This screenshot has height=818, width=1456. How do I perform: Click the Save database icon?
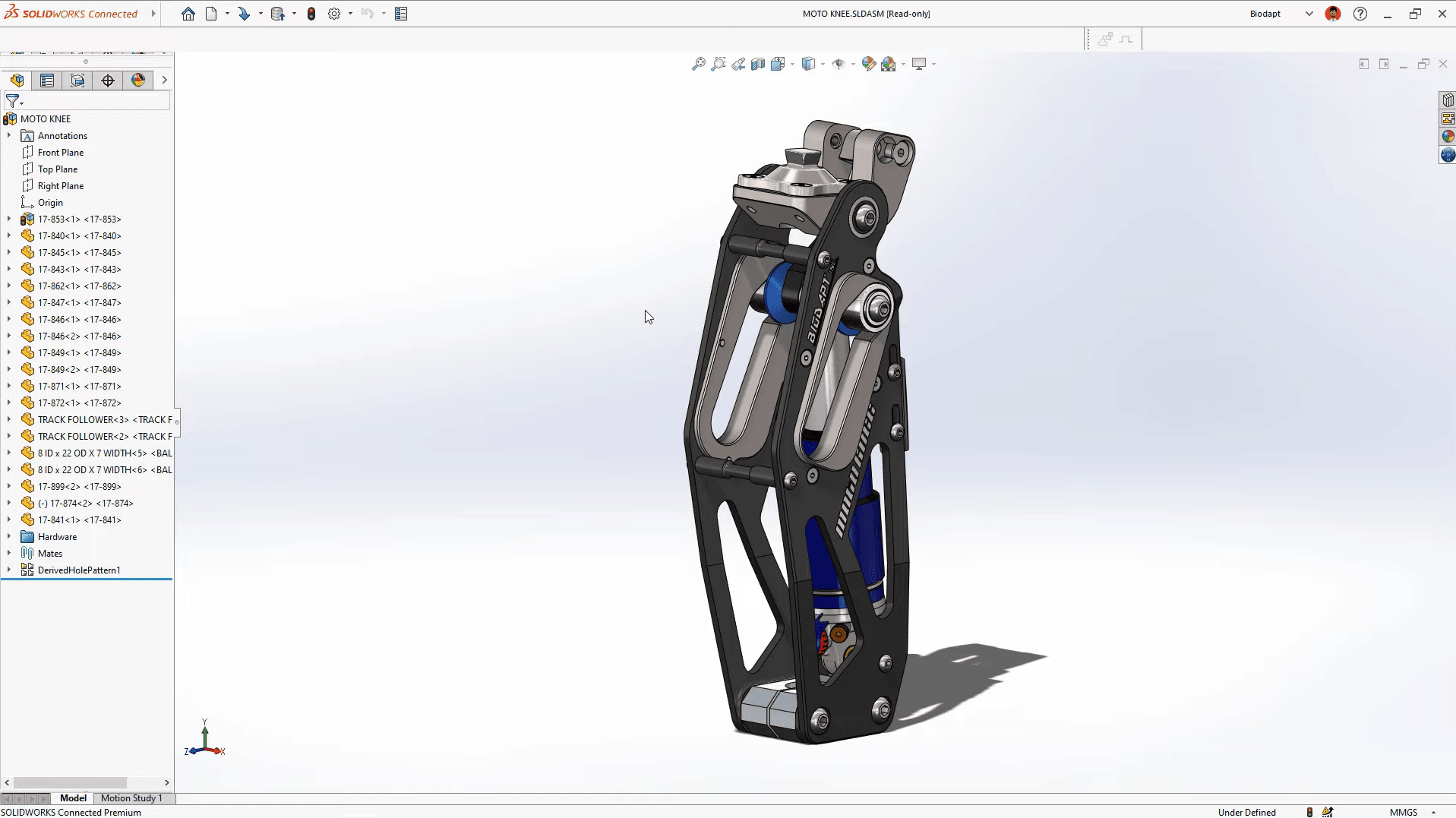pyautogui.click(x=277, y=14)
